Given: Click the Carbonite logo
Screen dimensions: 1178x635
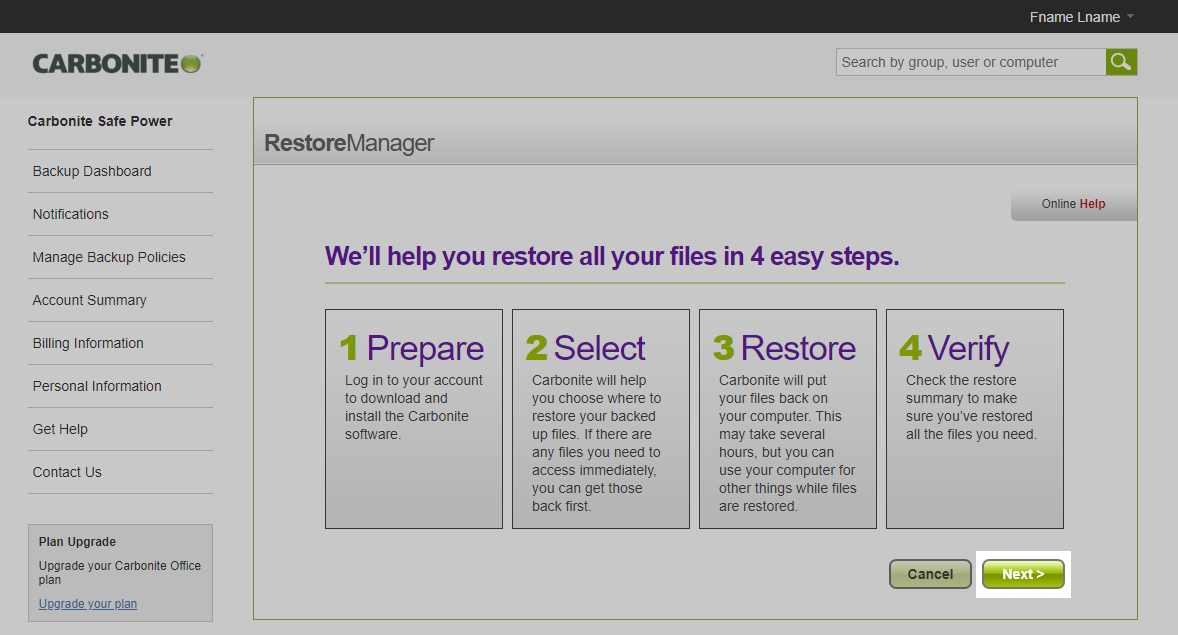Looking at the screenshot, I should tap(117, 63).
